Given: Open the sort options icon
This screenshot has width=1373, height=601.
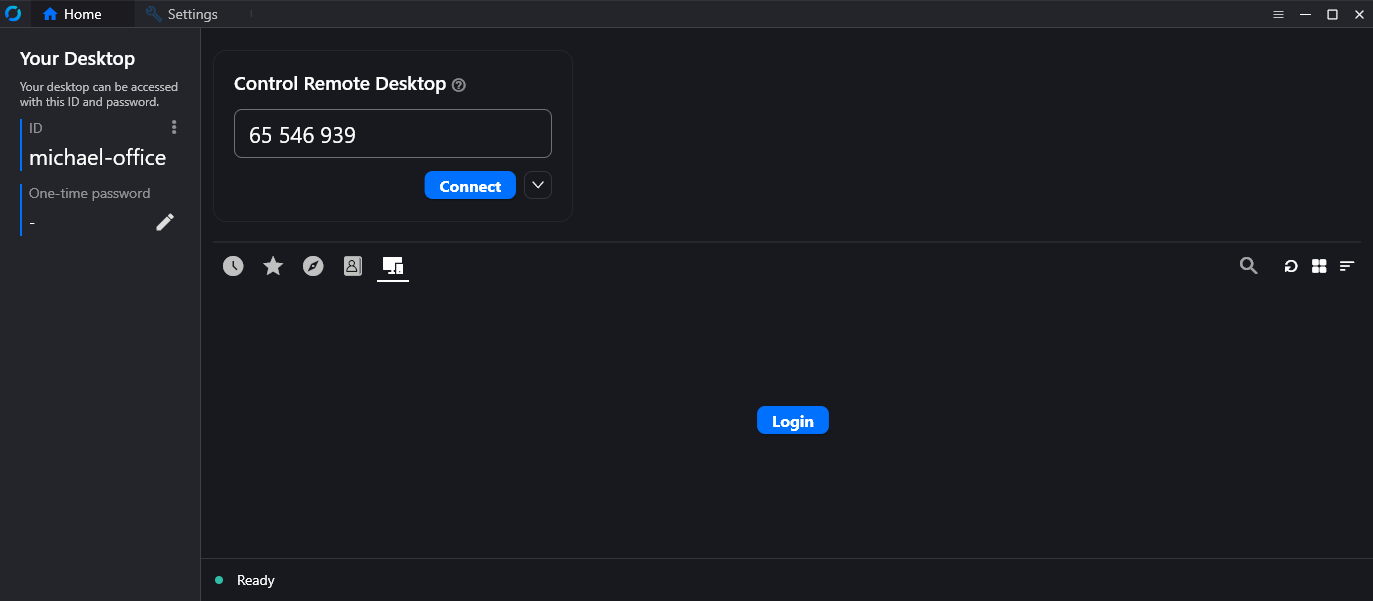Looking at the screenshot, I should pyautogui.click(x=1347, y=266).
